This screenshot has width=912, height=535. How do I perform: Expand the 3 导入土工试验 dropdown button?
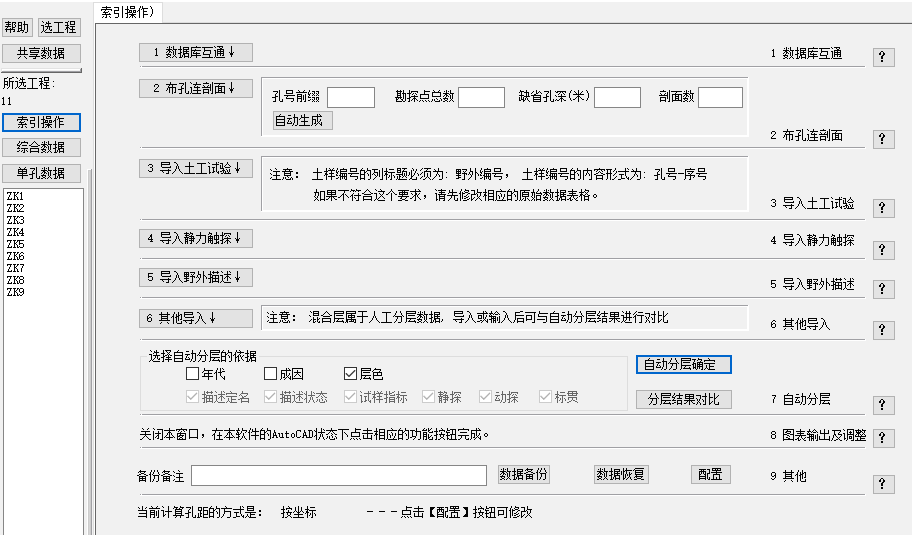pyautogui.click(x=195, y=169)
